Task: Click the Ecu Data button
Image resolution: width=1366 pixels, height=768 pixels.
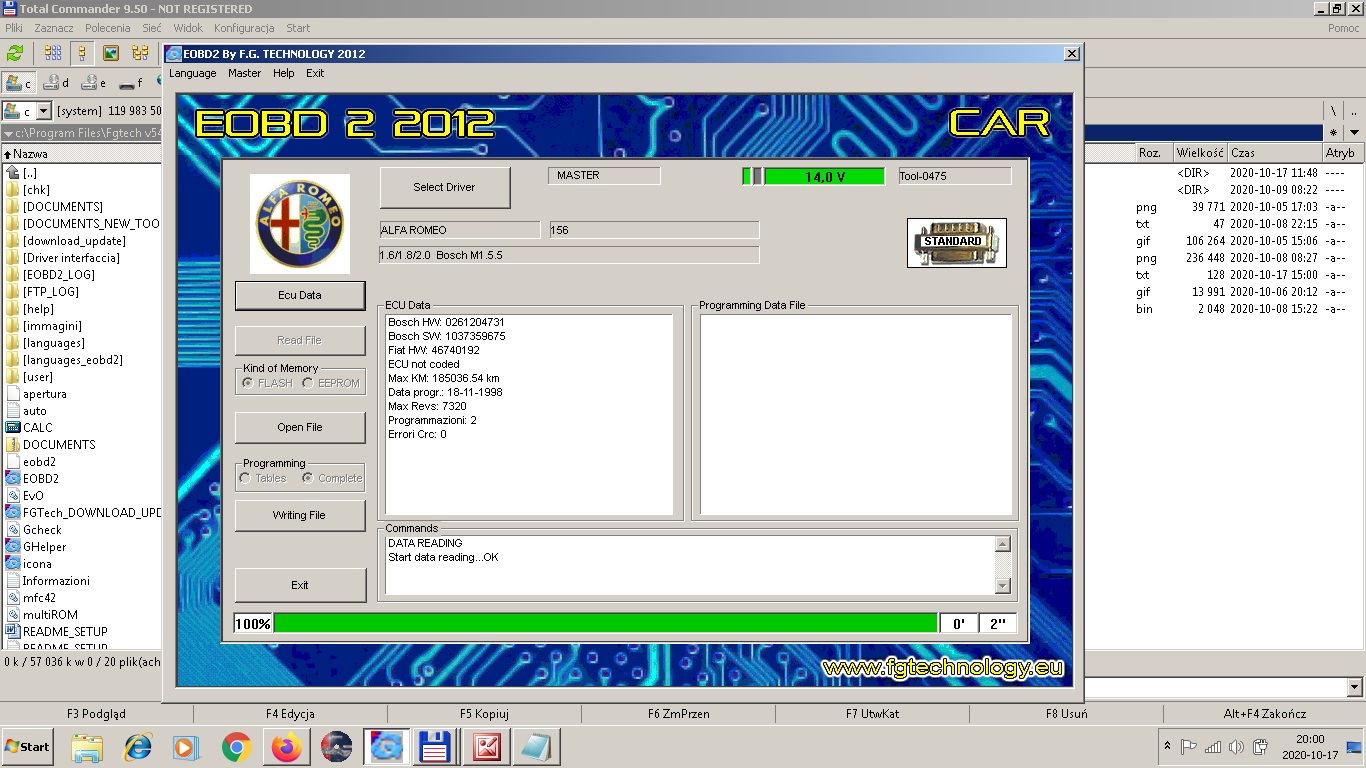Action: [x=300, y=295]
